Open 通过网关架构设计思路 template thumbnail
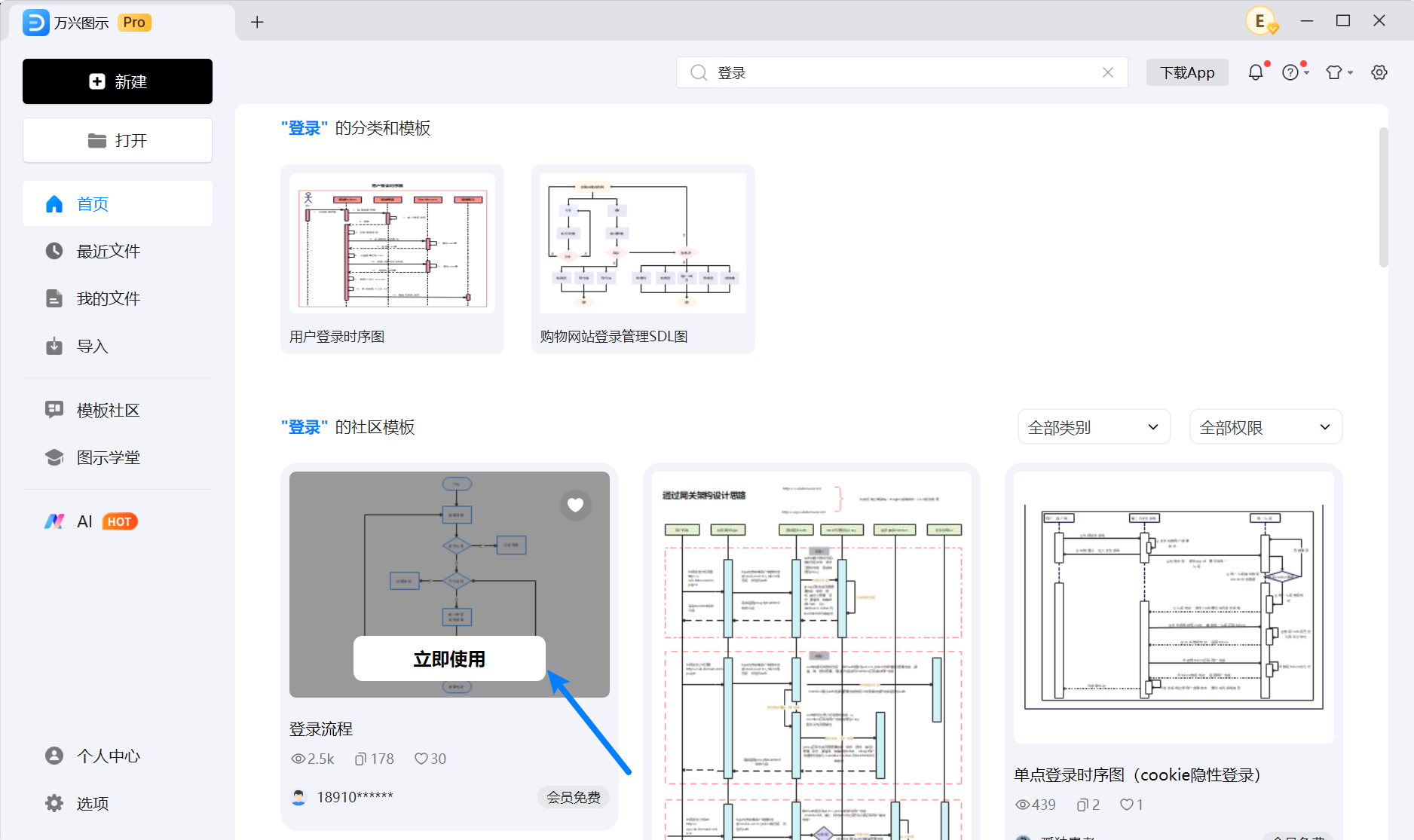The image size is (1414, 840). click(812, 655)
